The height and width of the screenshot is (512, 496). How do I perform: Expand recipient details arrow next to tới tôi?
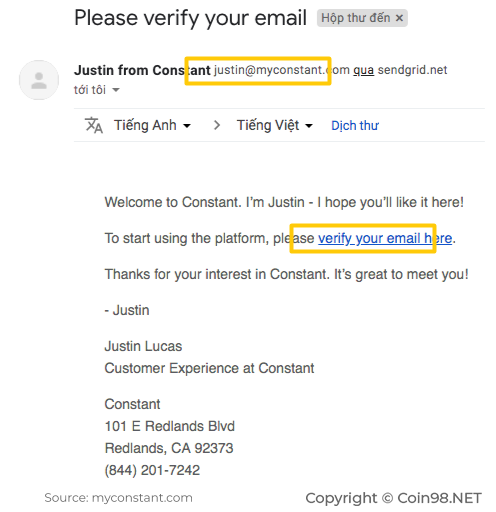pos(116,90)
